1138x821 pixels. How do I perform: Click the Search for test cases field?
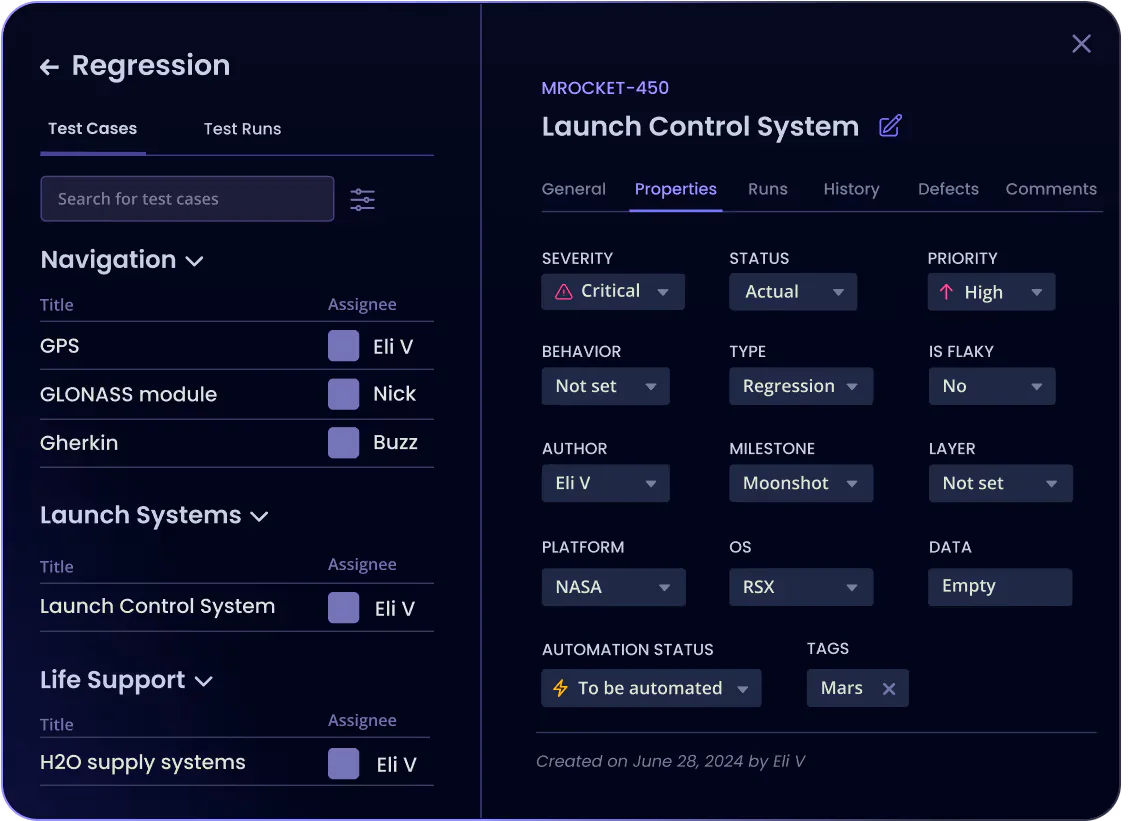pos(187,199)
